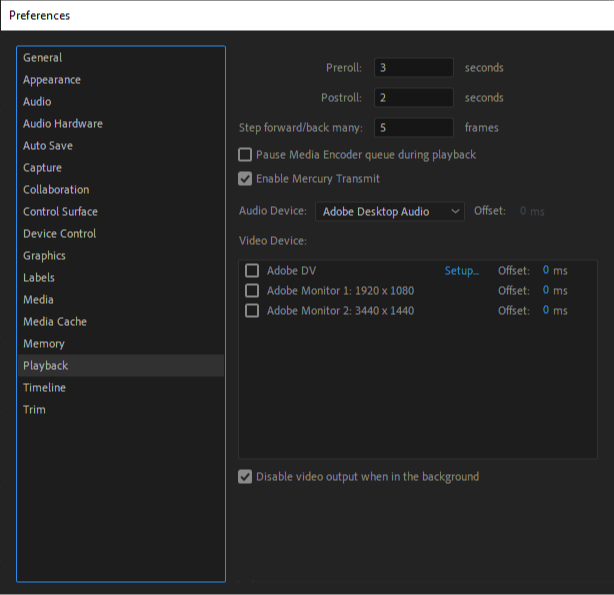Click the Step forward/back frames field

coord(414,128)
